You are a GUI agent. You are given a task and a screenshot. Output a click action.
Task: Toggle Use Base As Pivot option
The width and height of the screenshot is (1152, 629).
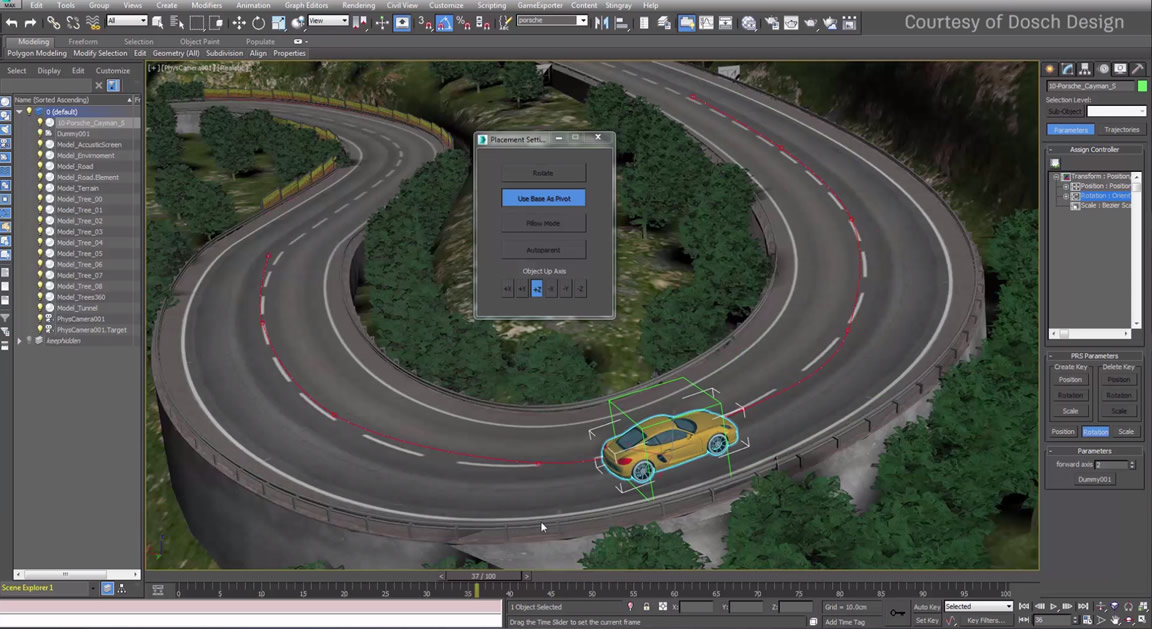(543, 198)
